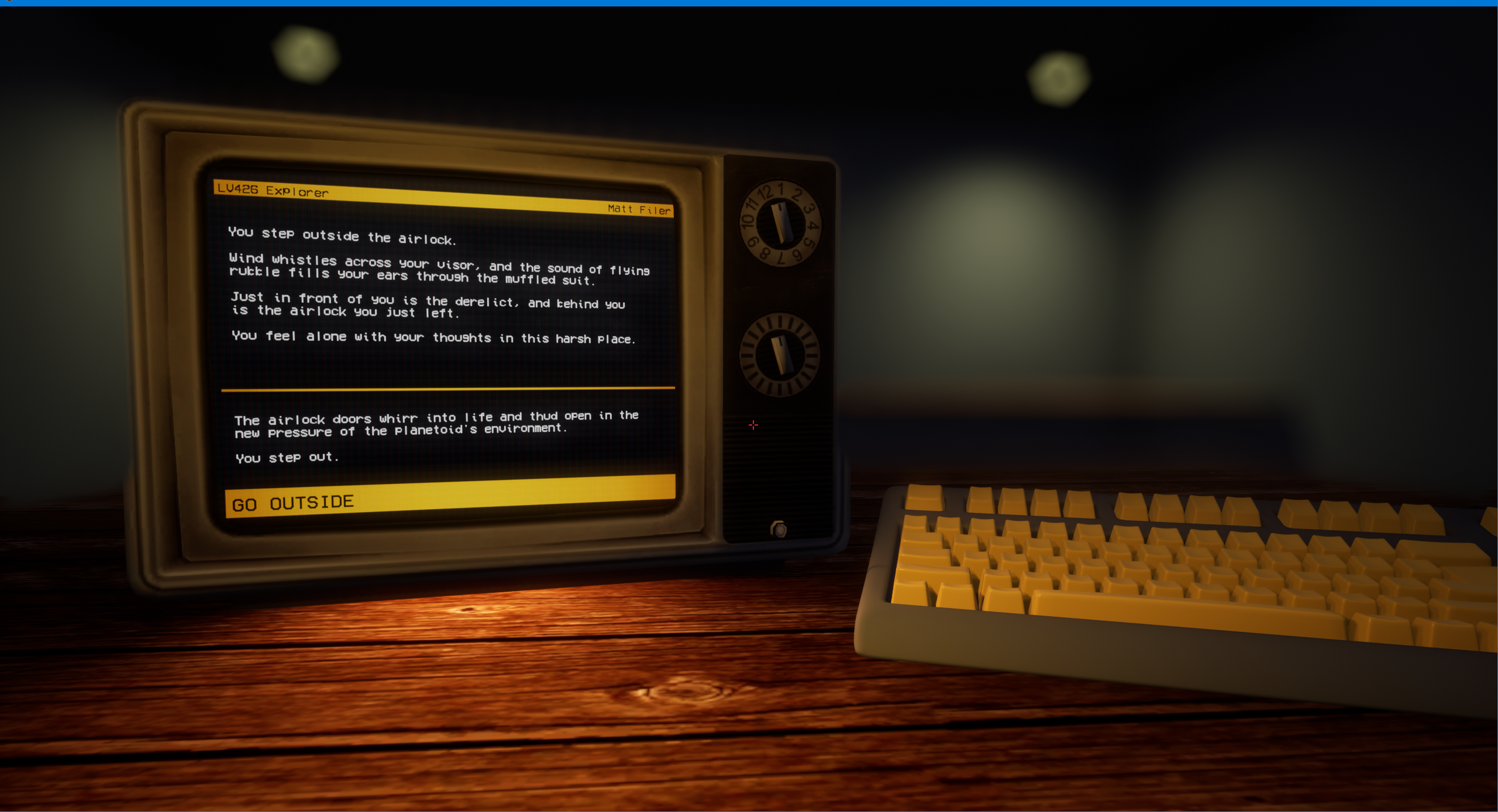Click number 3 on the channel dial
The image size is (1498, 812).
(x=808, y=209)
